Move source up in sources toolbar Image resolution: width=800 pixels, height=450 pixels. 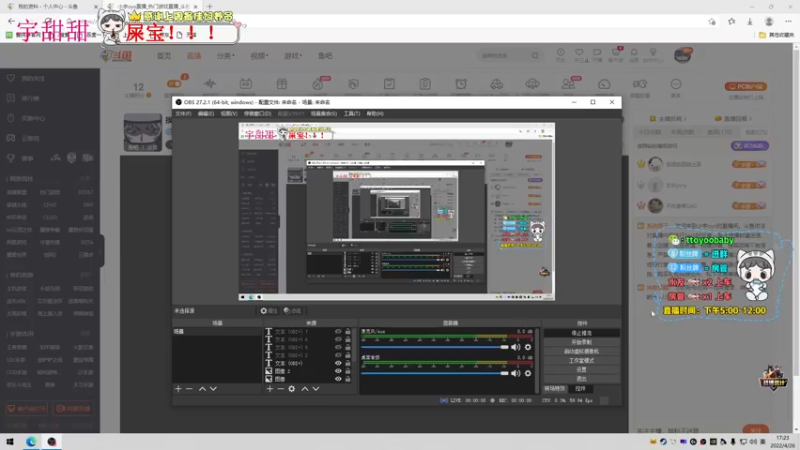305,389
